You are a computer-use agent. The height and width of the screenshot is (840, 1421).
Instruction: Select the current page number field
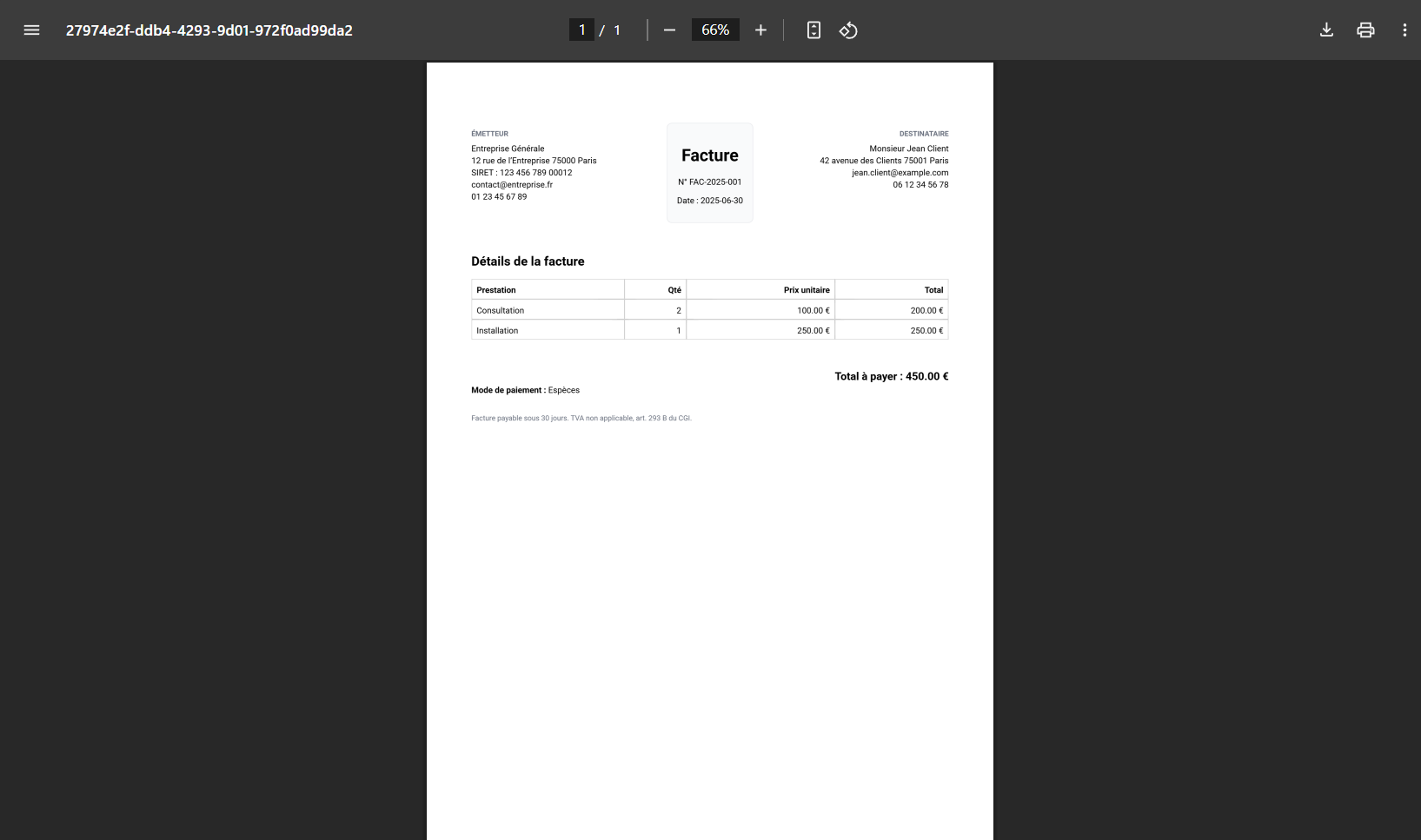pyautogui.click(x=581, y=30)
